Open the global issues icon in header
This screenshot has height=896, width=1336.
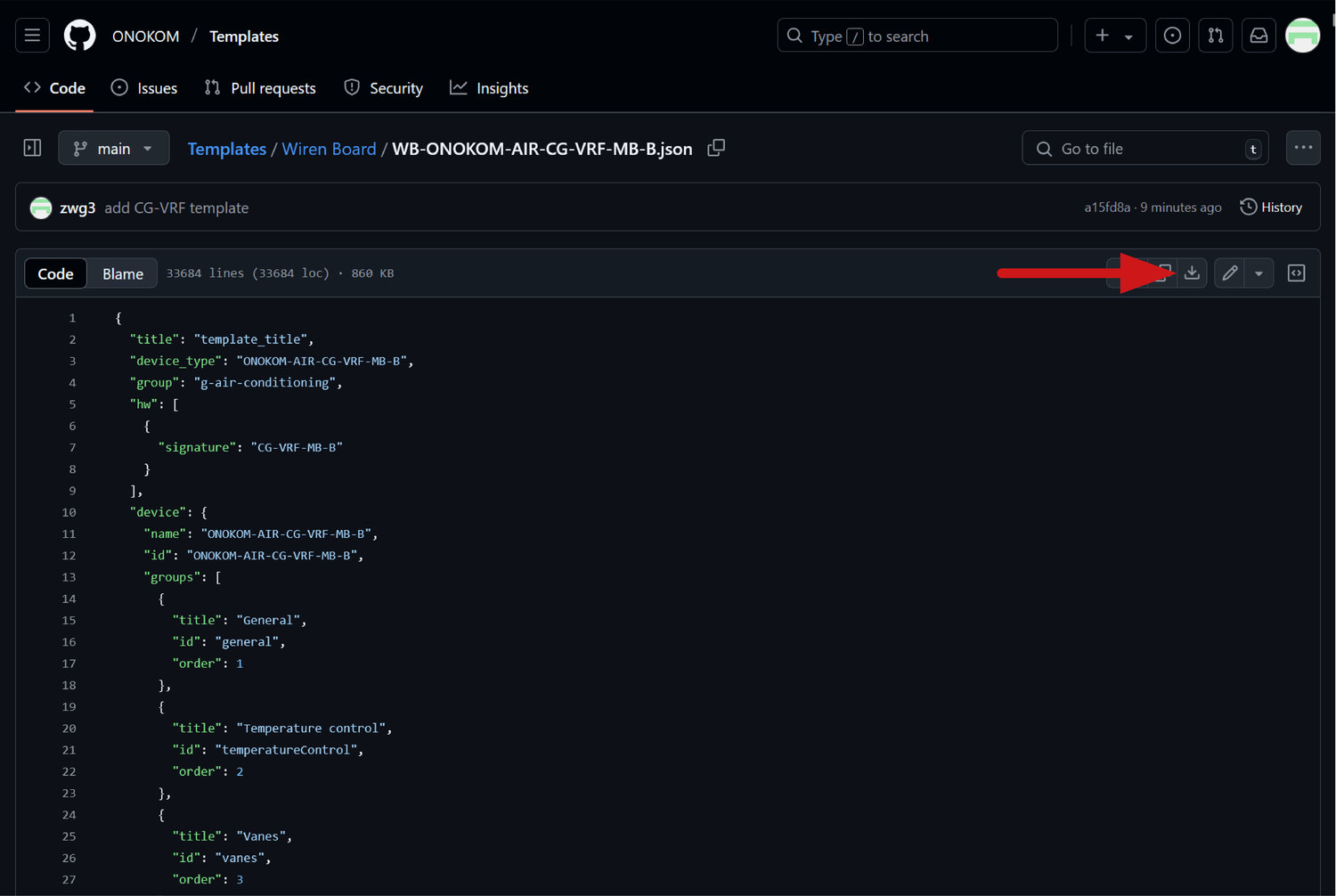1172,36
